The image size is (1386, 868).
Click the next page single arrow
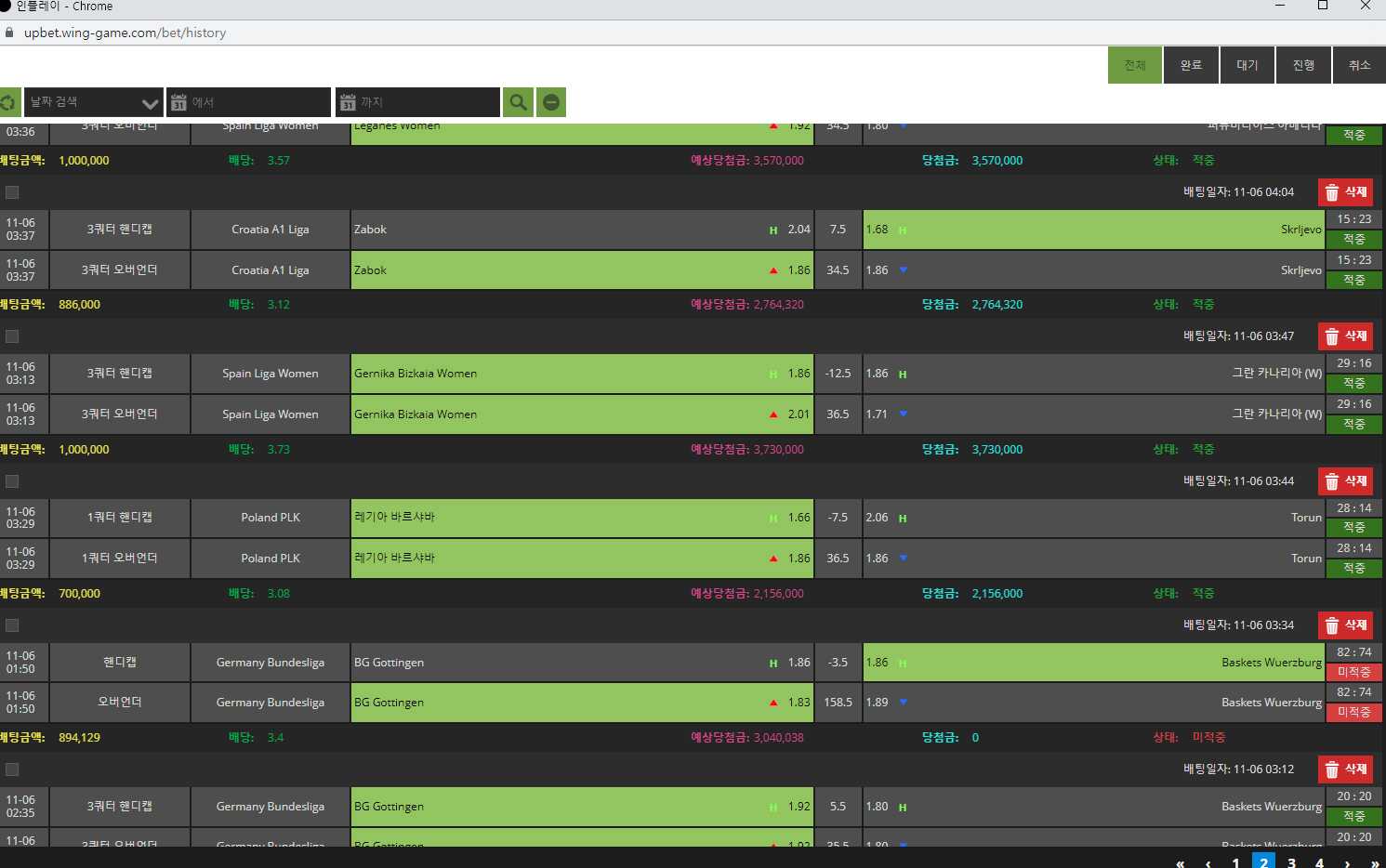[1346, 863]
